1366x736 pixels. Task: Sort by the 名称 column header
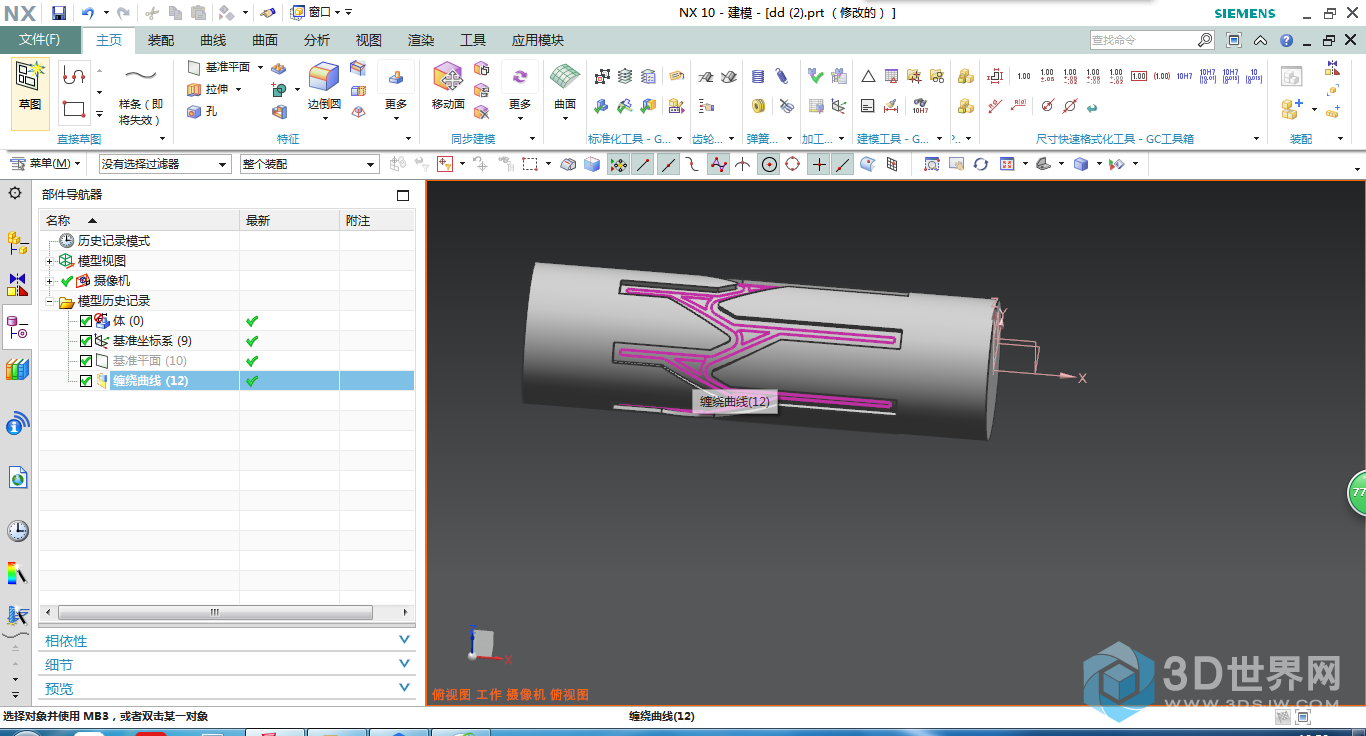[x=139, y=220]
